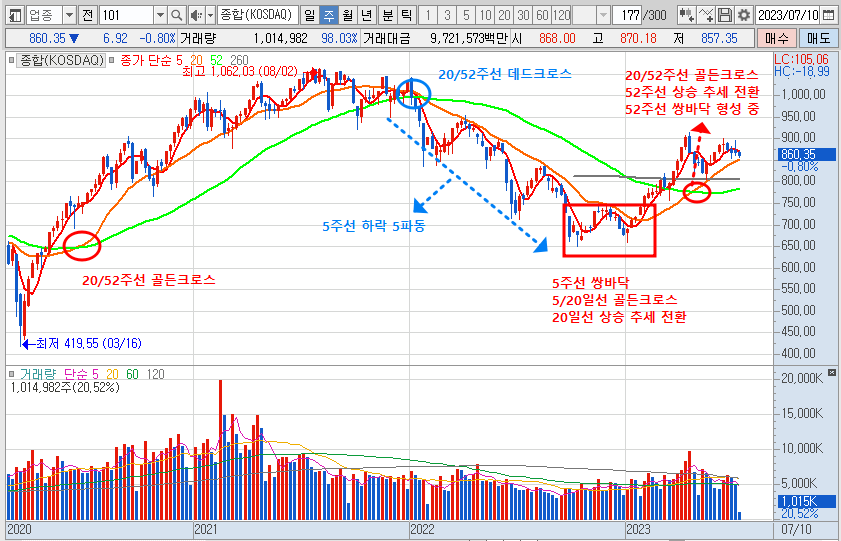Open the add indicator line tool

tap(706, 15)
